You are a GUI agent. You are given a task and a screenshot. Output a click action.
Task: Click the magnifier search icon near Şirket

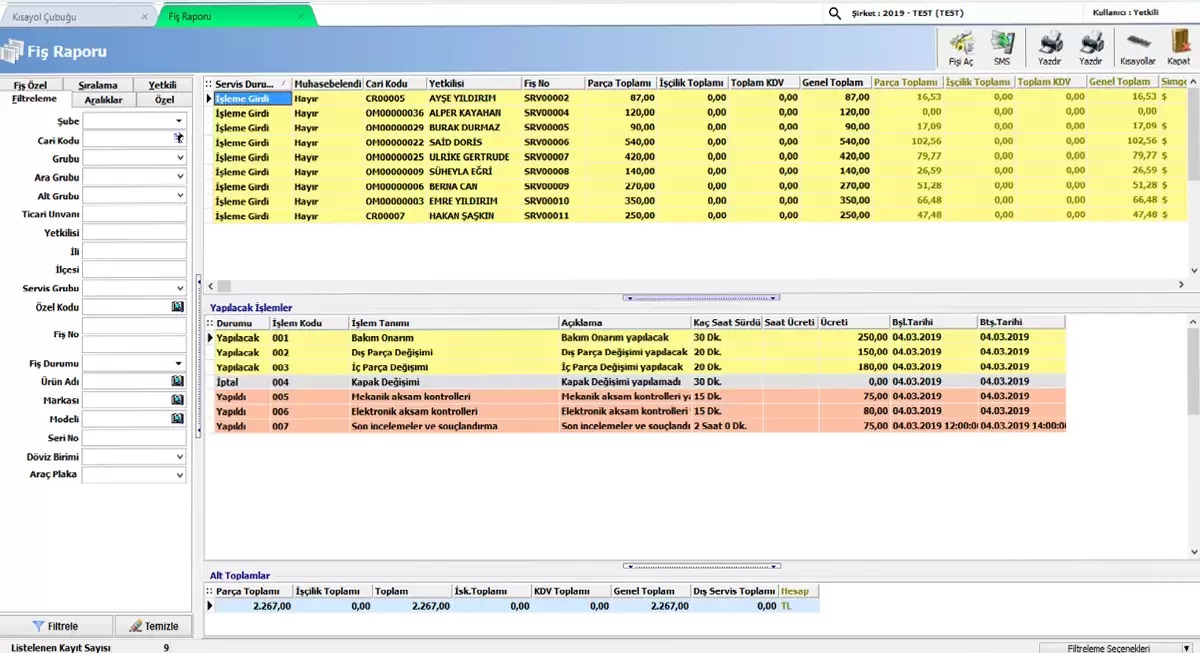pos(835,14)
